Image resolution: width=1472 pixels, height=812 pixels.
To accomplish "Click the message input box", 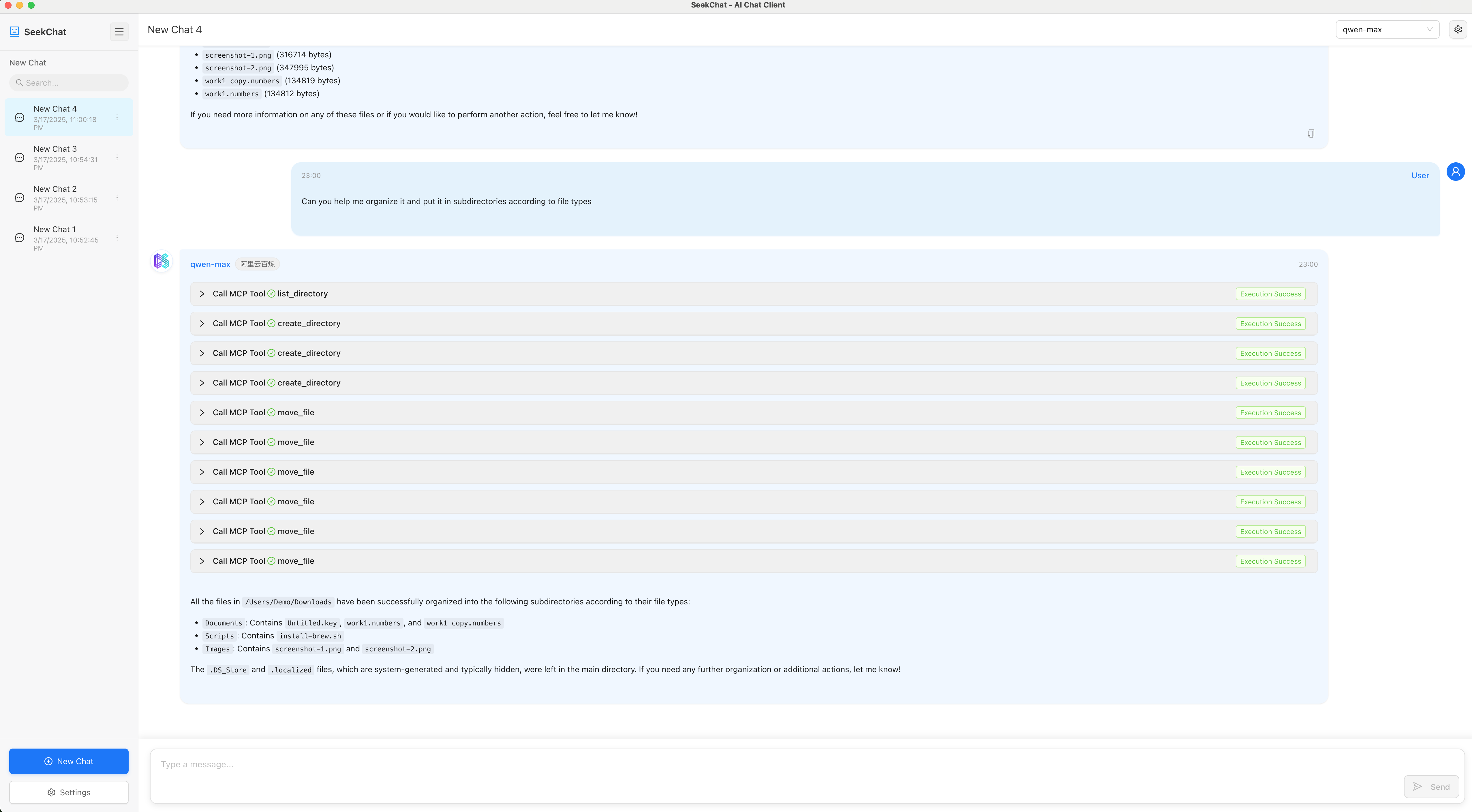I will coord(686,764).
